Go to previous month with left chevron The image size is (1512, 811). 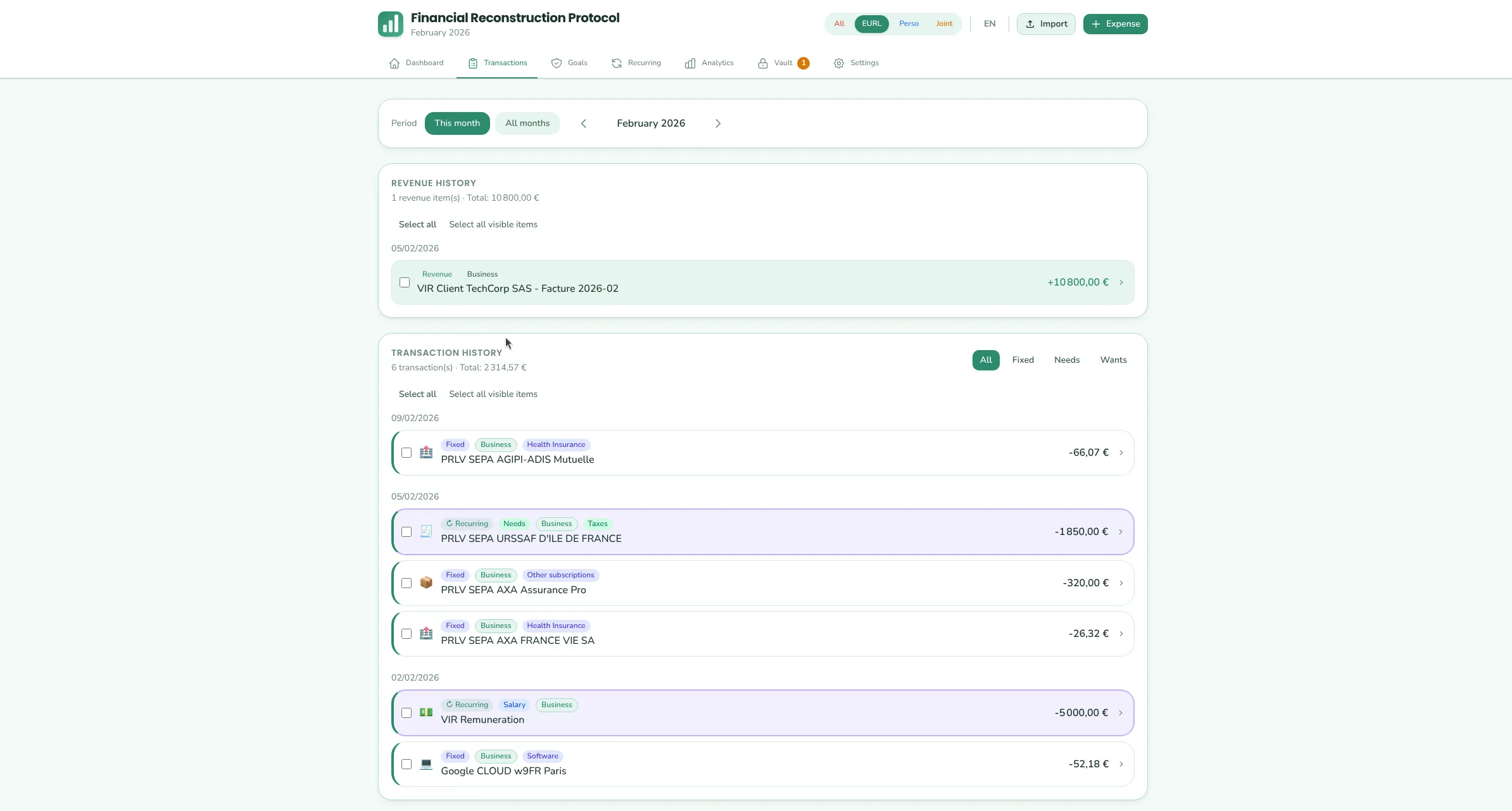pyautogui.click(x=583, y=123)
